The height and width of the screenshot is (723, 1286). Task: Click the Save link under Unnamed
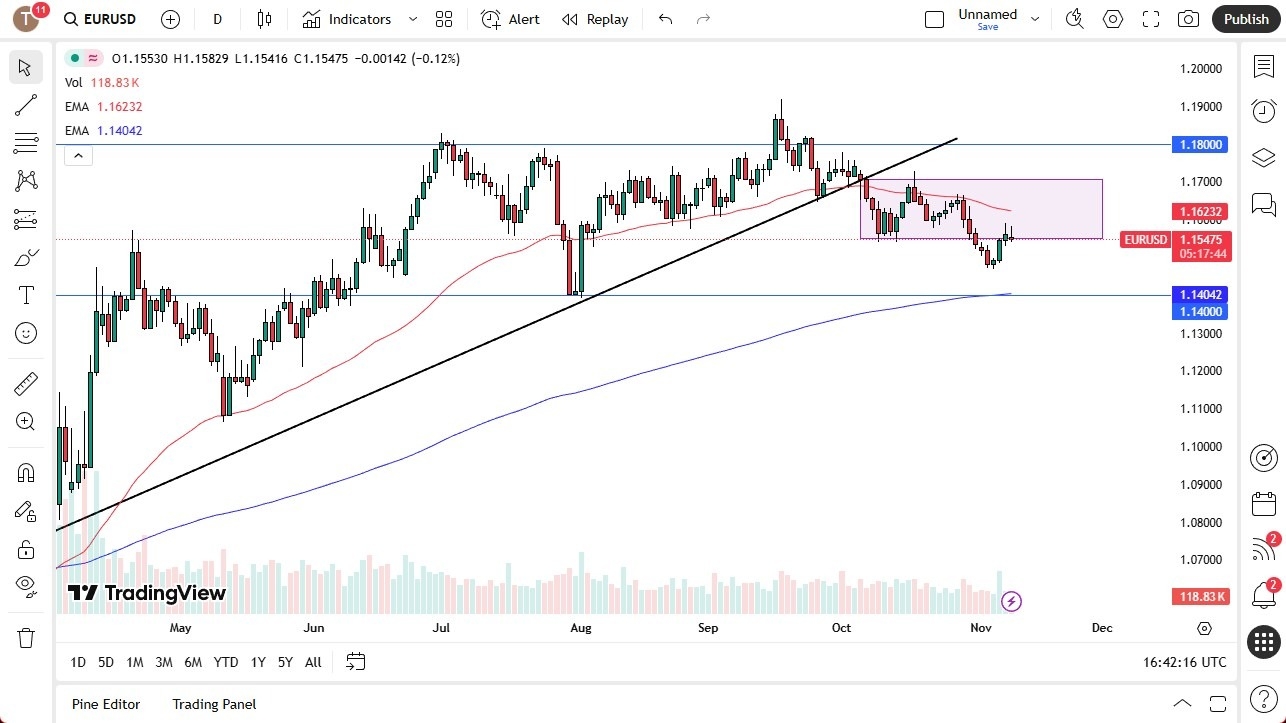pos(987,27)
